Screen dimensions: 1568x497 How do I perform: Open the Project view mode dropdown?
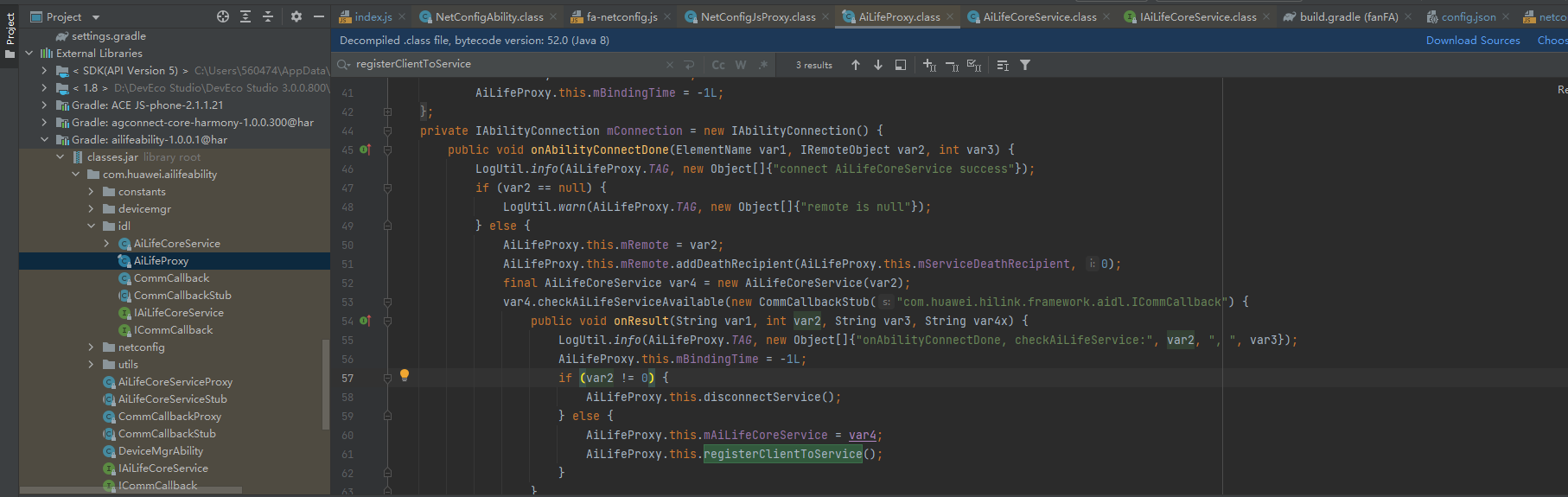96,17
